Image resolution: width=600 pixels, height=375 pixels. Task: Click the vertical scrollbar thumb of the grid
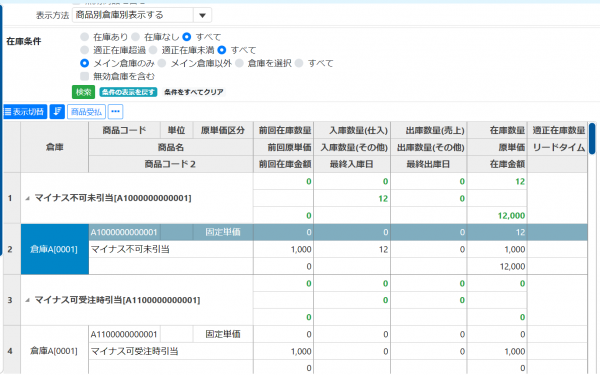tap(592, 139)
